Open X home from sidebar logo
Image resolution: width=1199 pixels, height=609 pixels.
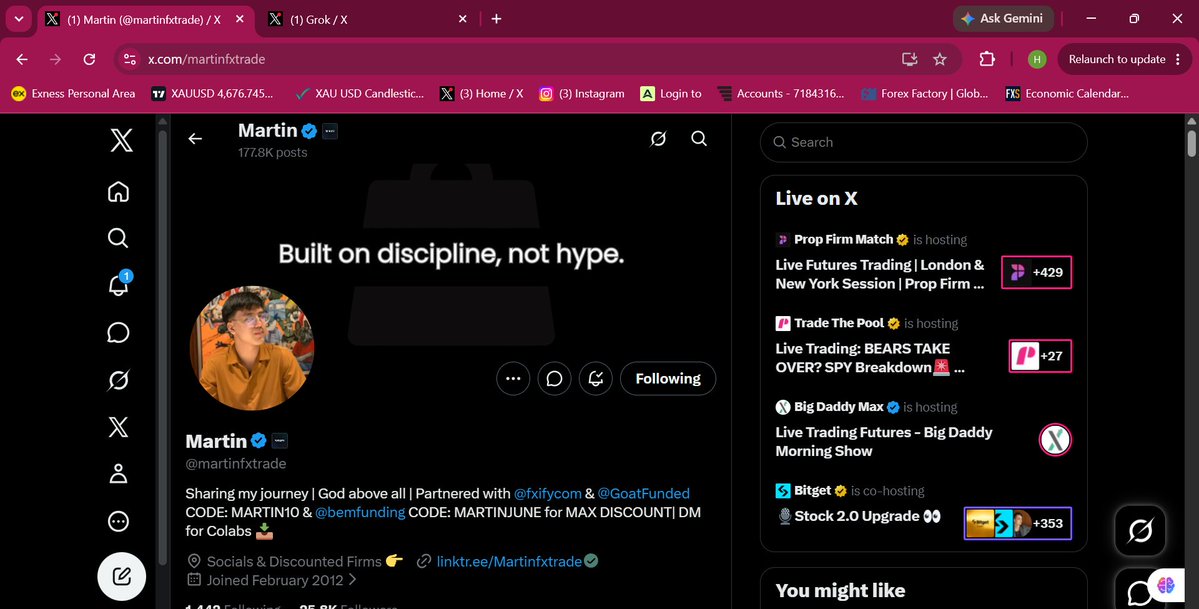121,141
